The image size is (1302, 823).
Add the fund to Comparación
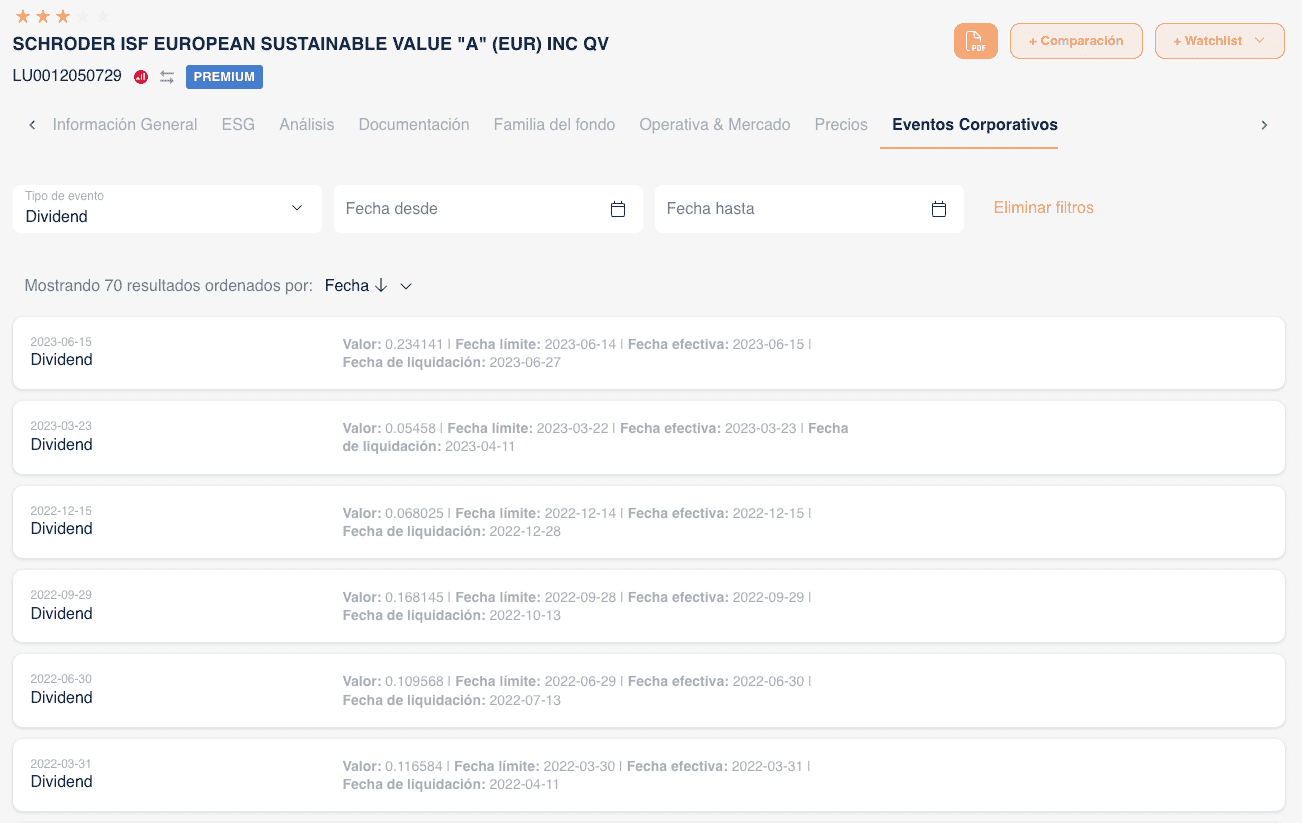[1076, 41]
